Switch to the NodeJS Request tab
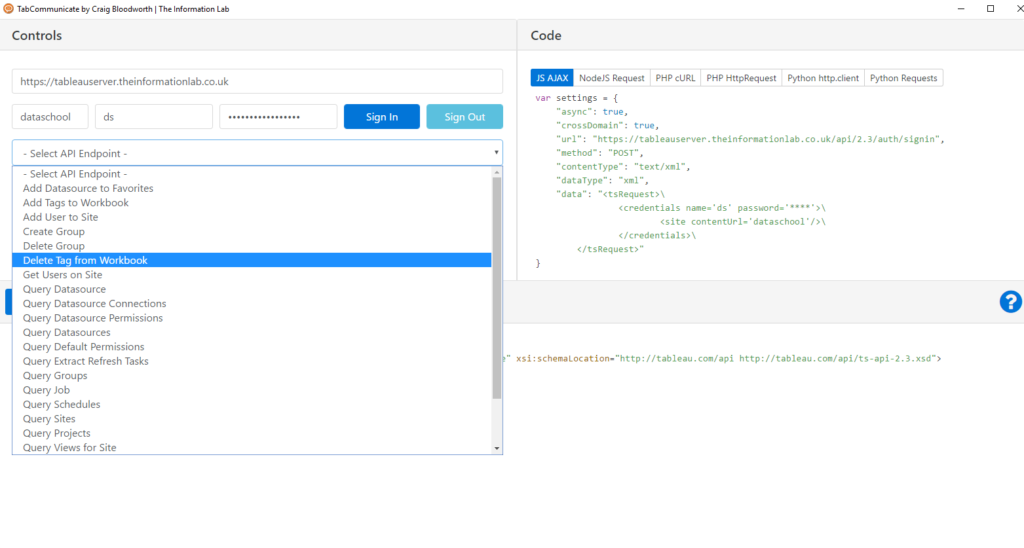Image resolution: width=1024 pixels, height=548 pixels. coord(611,78)
